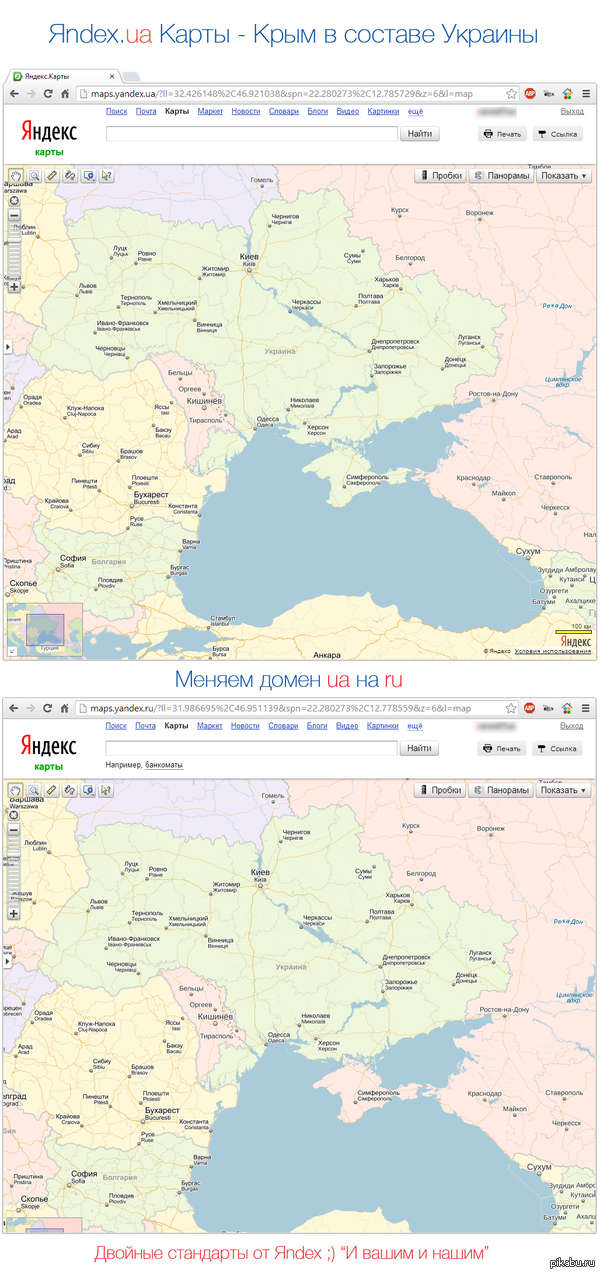
Task: Click the sixth toolbar tool in the yandex.ua map
Action: tap(106, 175)
